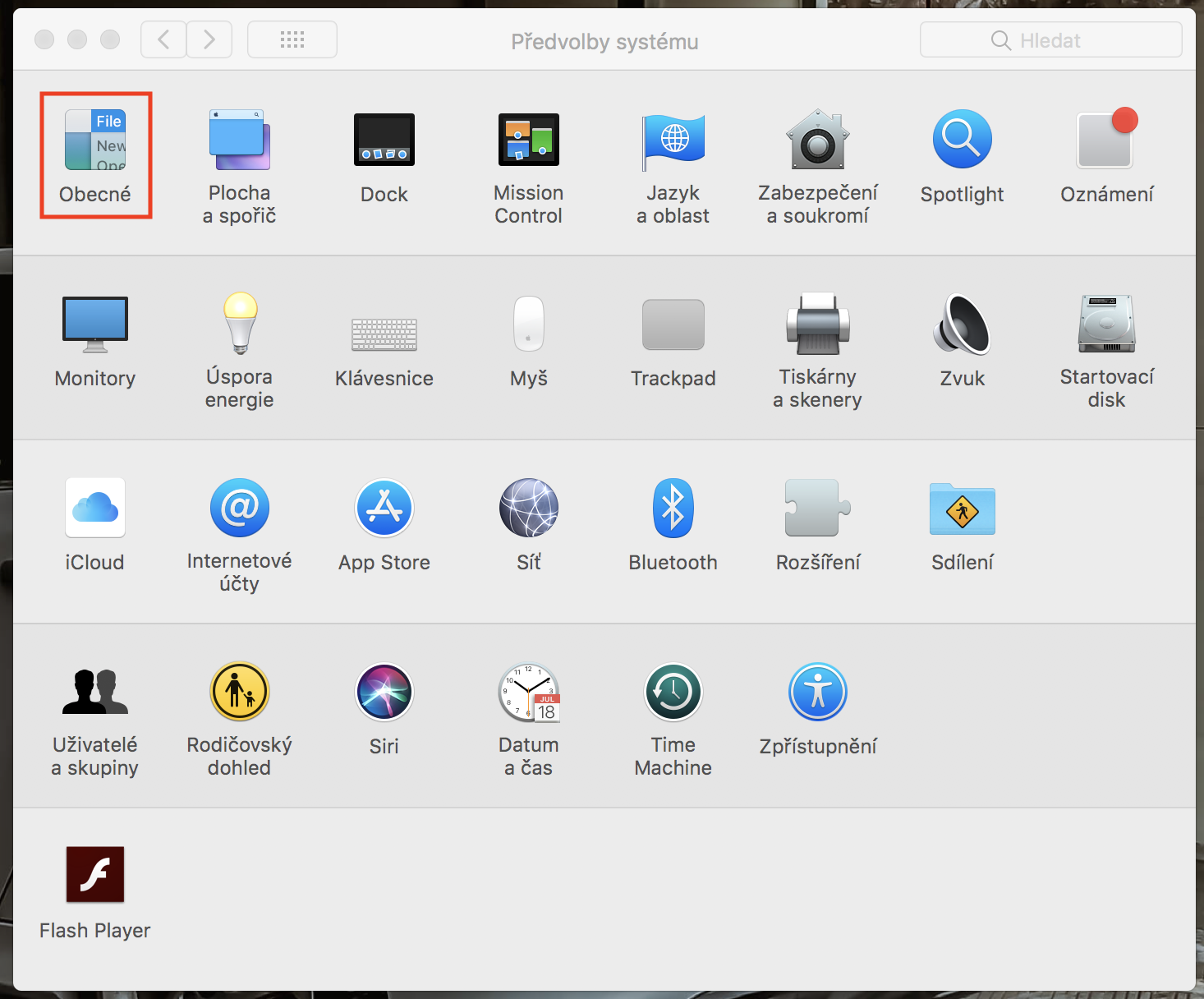Focus the Hledat search field
1204x999 pixels.
[x=1051, y=39]
